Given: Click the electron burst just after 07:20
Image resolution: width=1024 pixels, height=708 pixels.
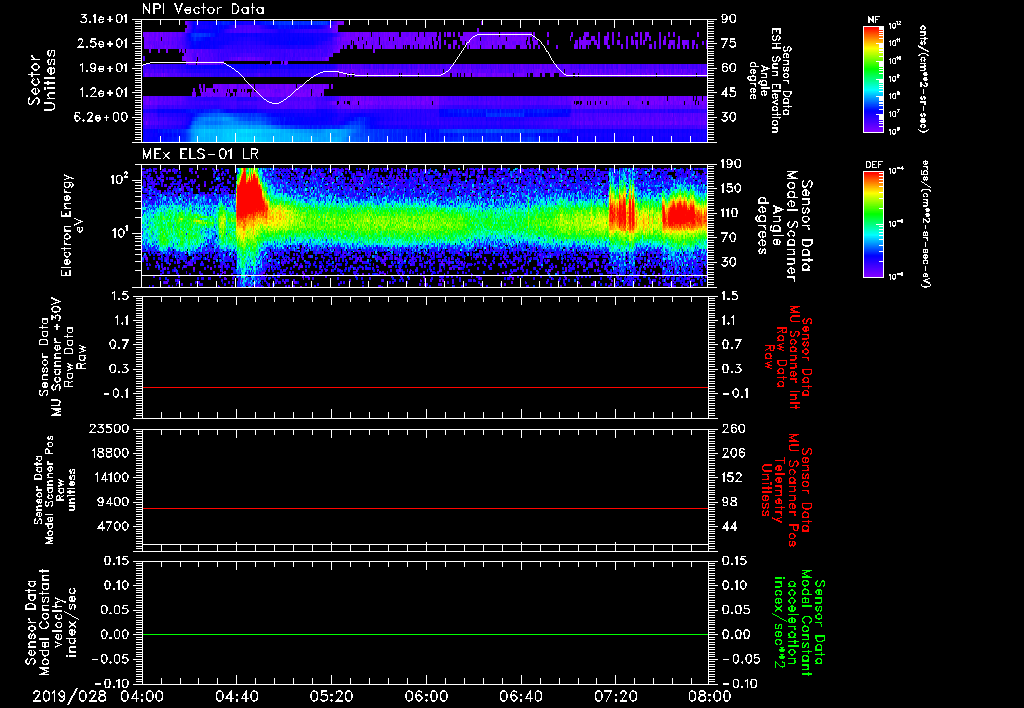Looking at the screenshot, I should [622, 208].
